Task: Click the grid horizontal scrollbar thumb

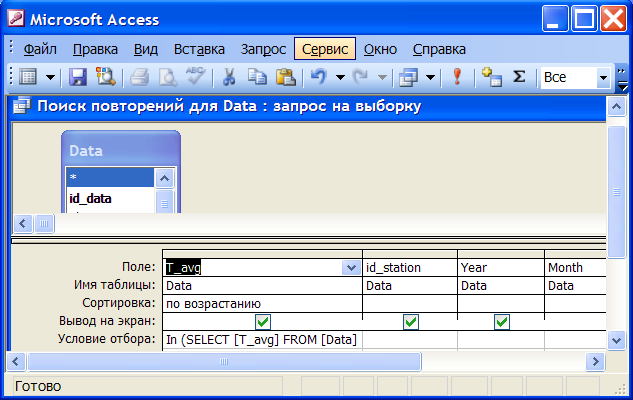Action: tap(224, 361)
